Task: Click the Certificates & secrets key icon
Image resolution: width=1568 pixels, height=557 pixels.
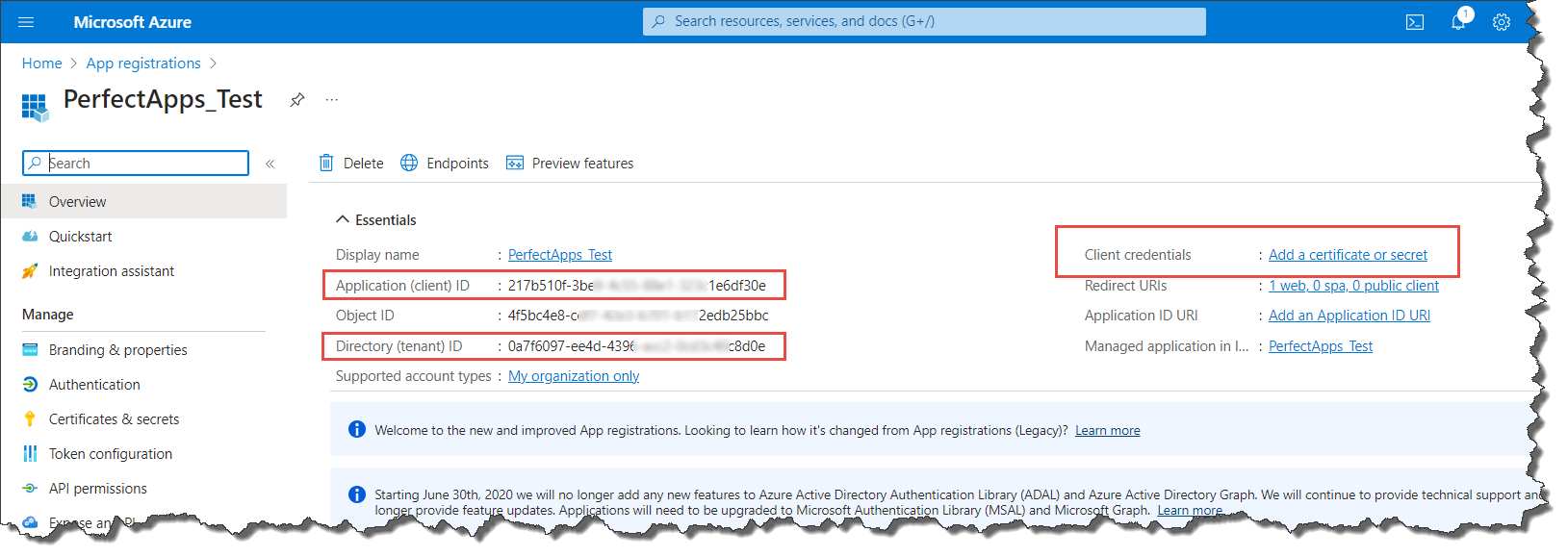Action: click(x=30, y=418)
